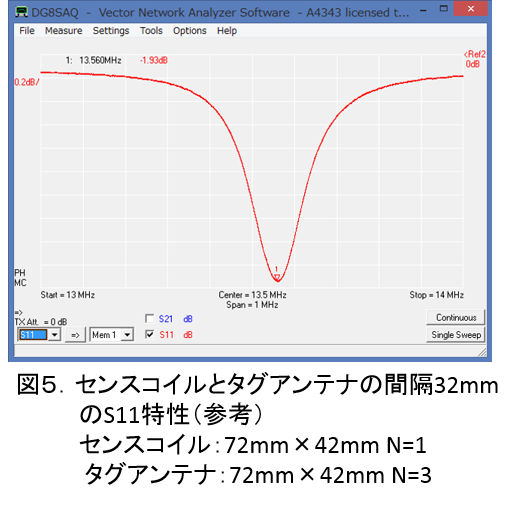Click the marker readout 13.560MHz
The image size is (522, 505).
(100, 60)
